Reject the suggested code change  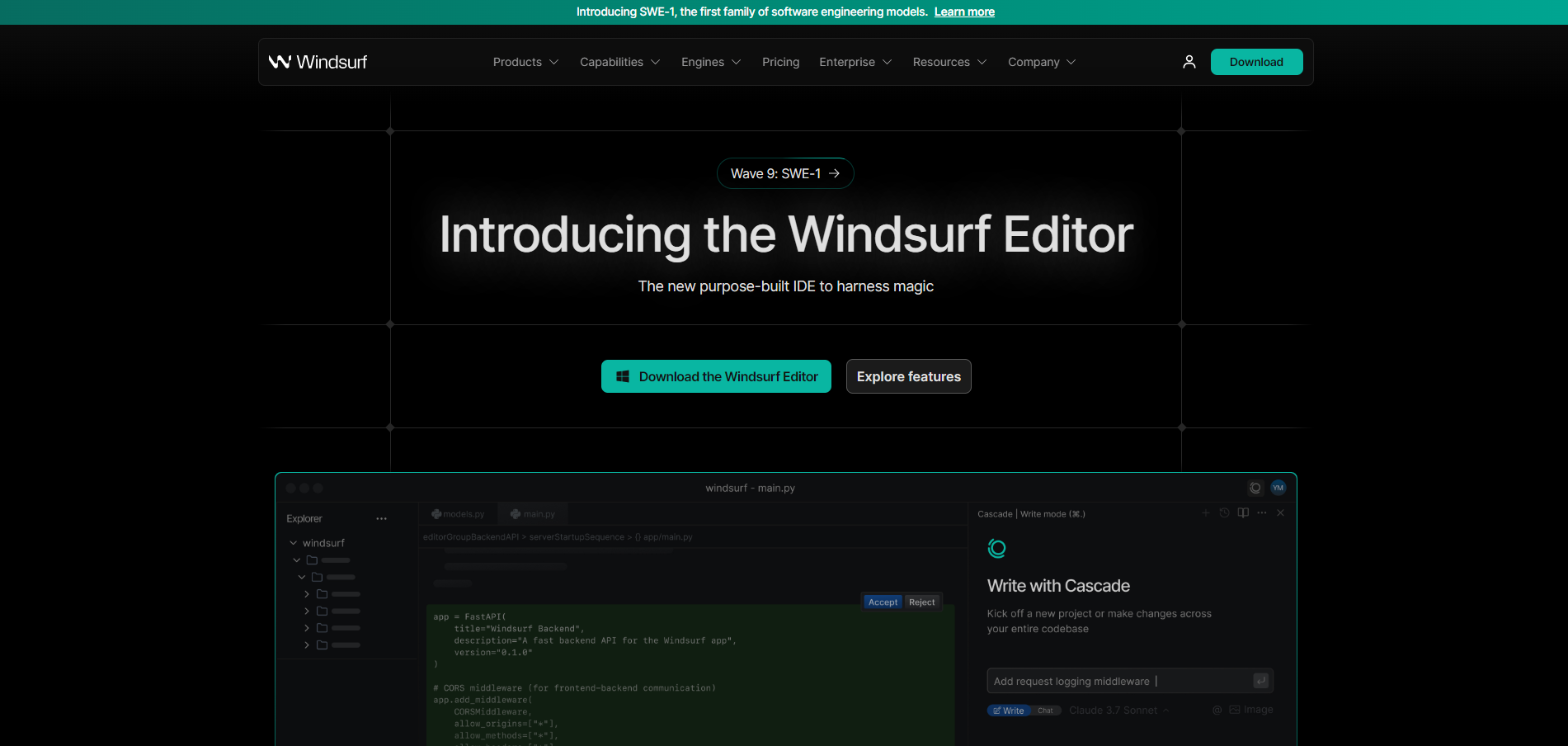[x=921, y=602]
